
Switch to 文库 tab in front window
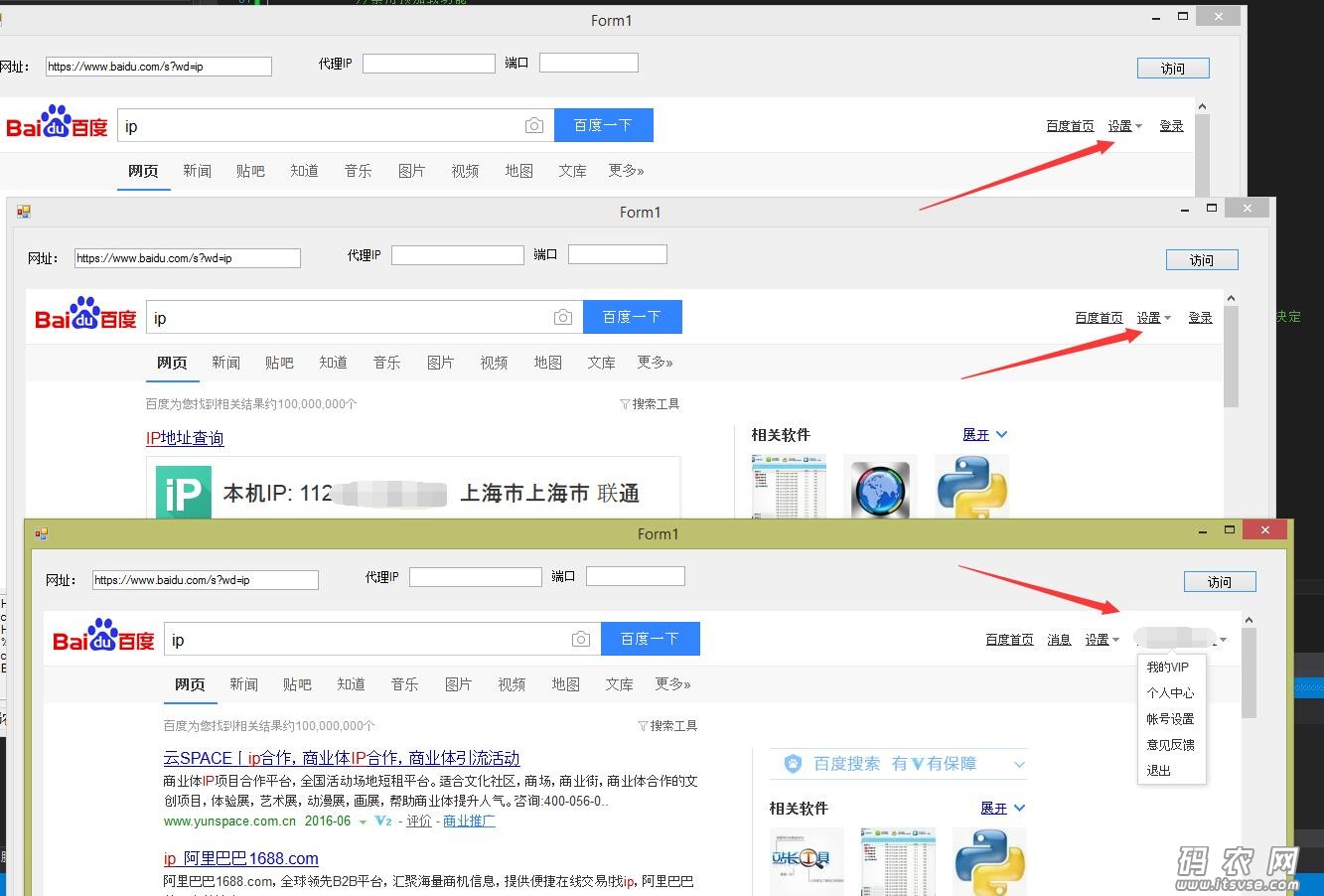[x=619, y=684]
